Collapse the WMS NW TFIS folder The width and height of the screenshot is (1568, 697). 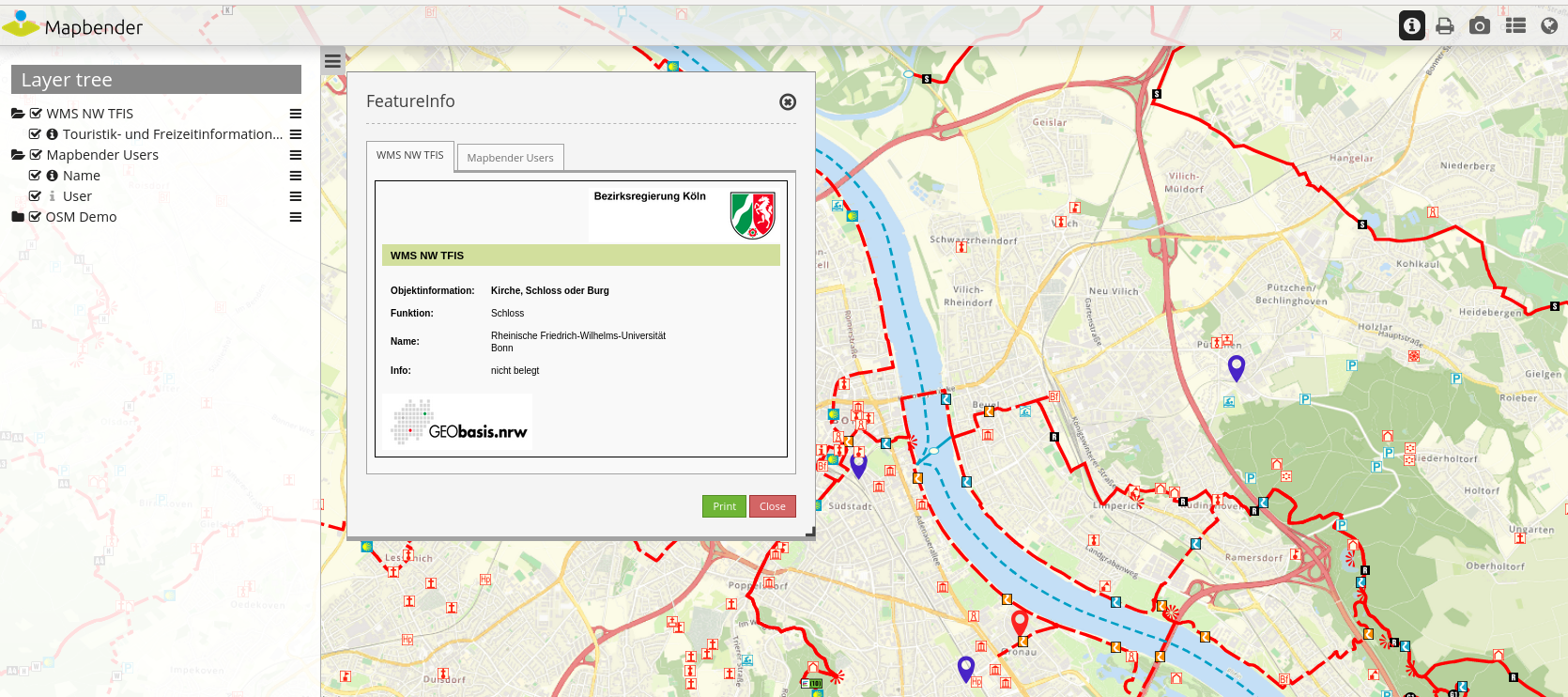[x=18, y=114]
